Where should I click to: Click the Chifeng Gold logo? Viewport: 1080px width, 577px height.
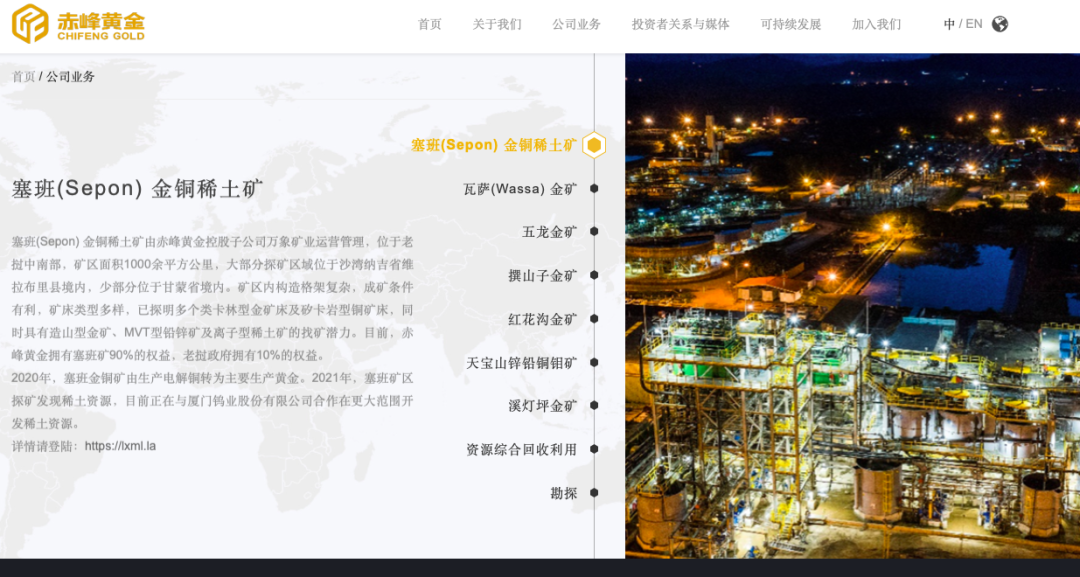click(78, 23)
